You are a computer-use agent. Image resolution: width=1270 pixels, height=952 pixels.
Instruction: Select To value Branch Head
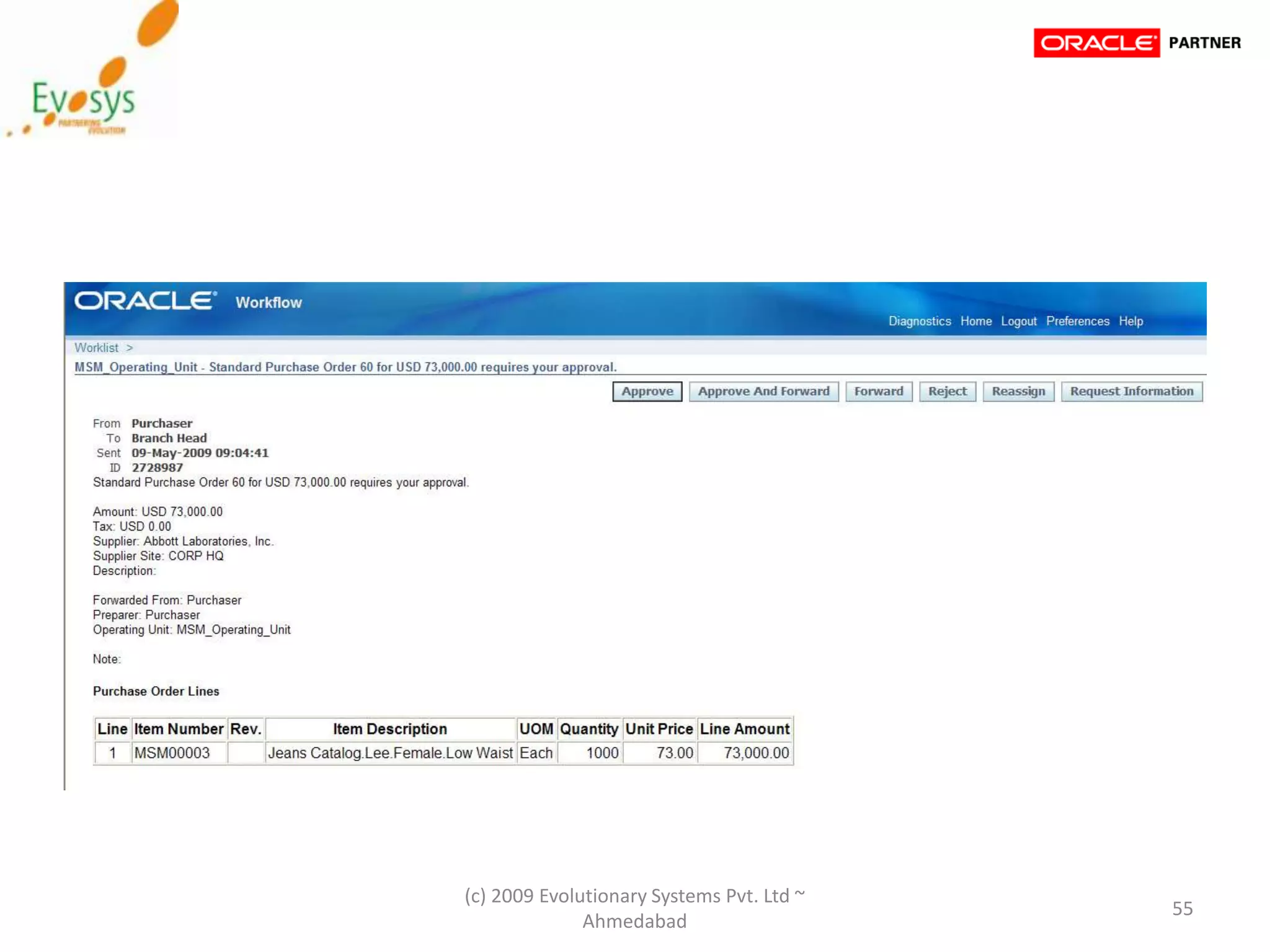click(x=169, y=438)
